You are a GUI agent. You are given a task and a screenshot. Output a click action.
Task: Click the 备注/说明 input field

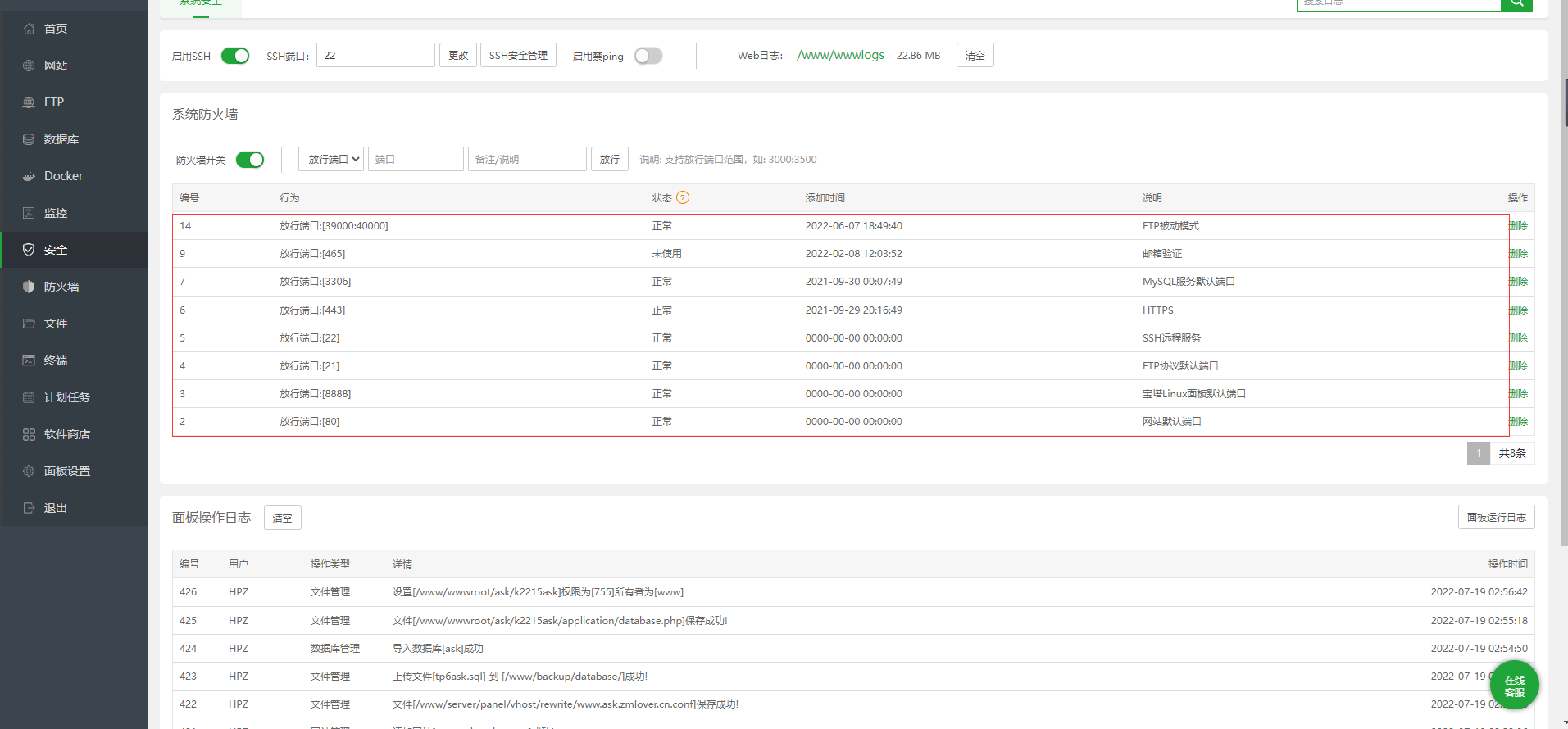click(527, 159)
